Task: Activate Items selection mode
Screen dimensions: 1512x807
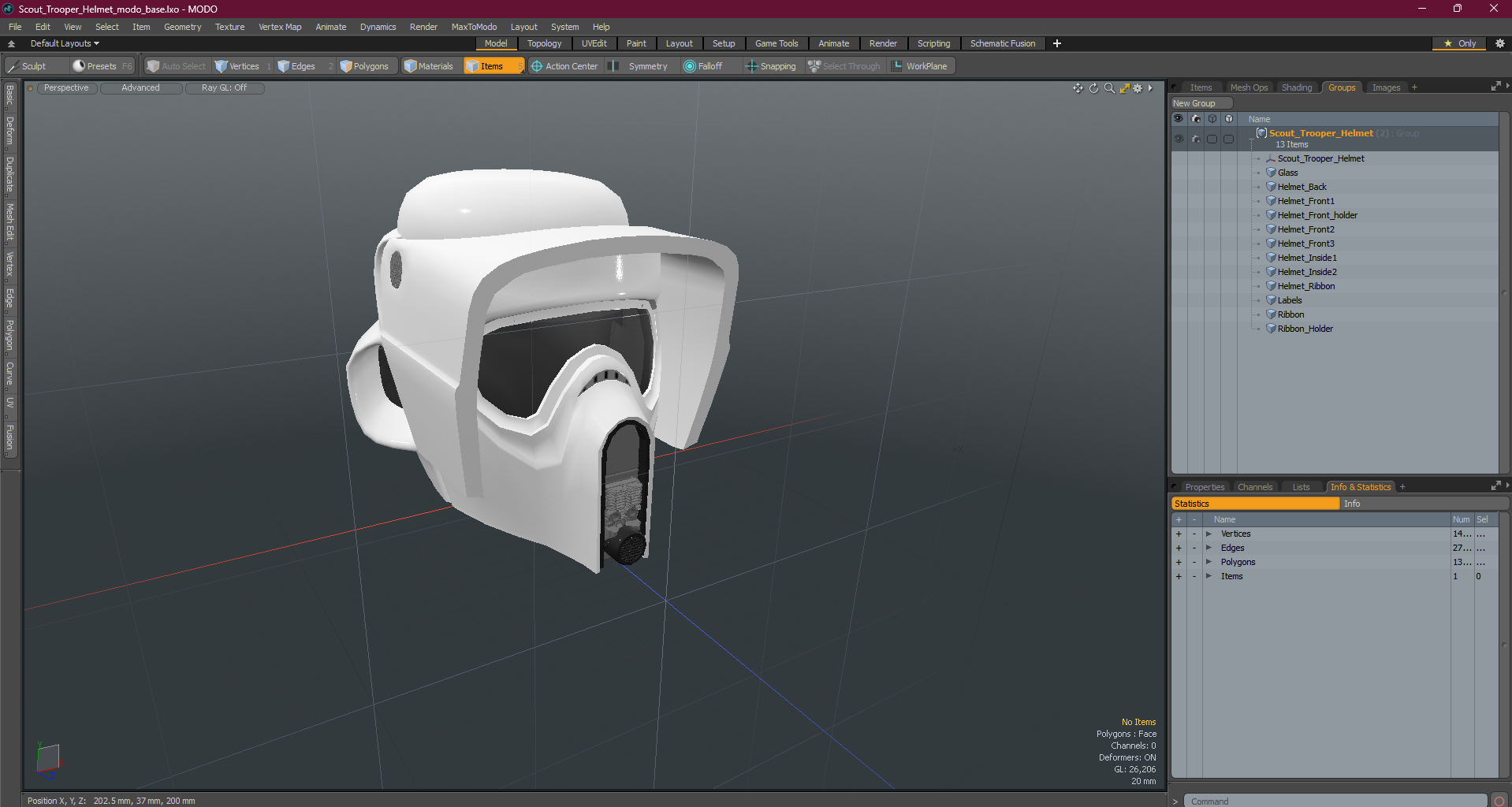Action: (493, 66)
